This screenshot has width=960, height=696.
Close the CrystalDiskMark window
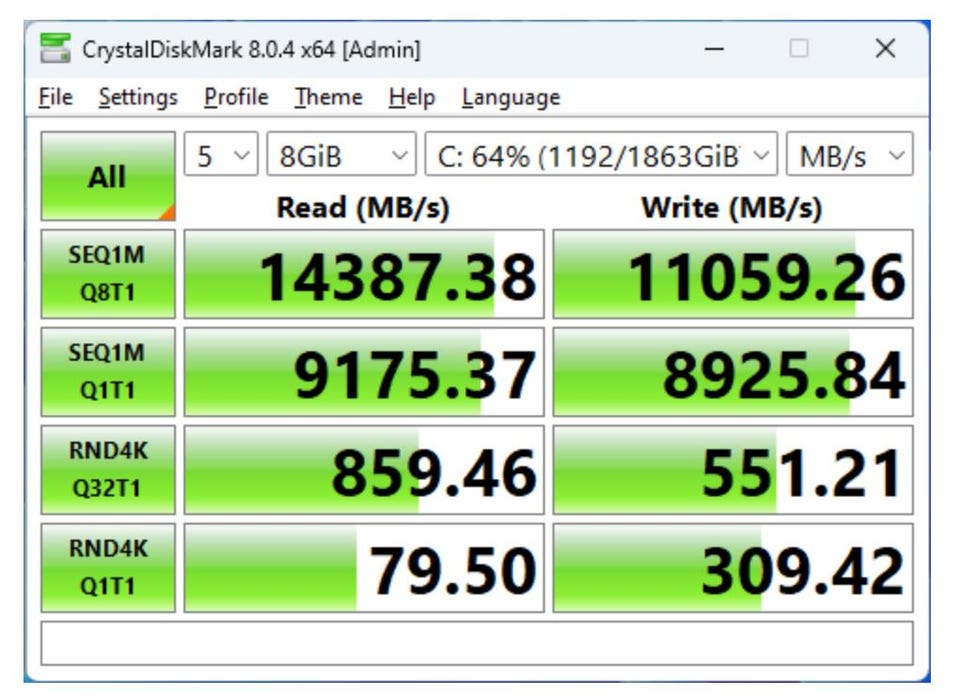(x=885, y=48)
